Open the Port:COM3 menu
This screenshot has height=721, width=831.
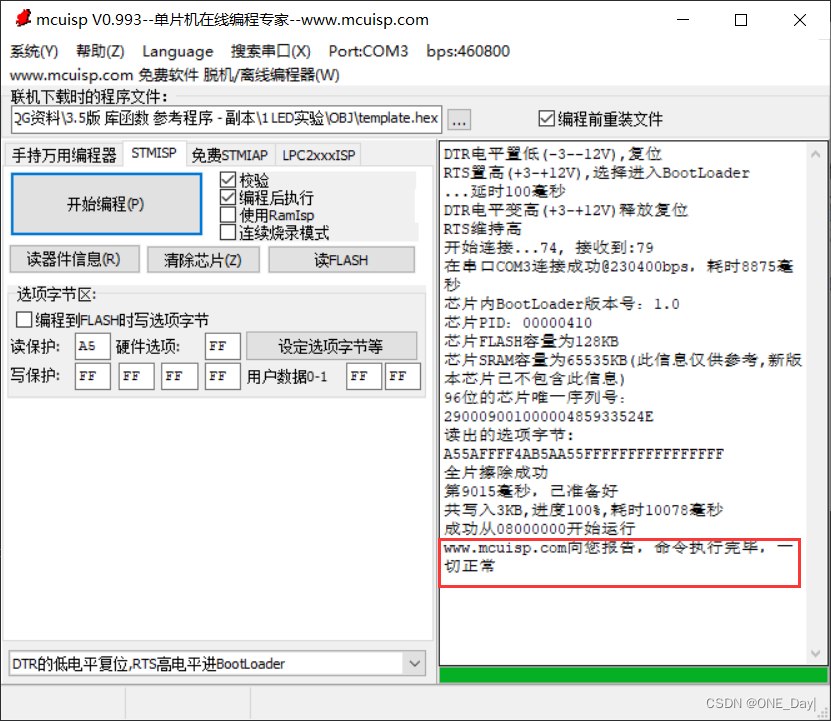point(368,51)
